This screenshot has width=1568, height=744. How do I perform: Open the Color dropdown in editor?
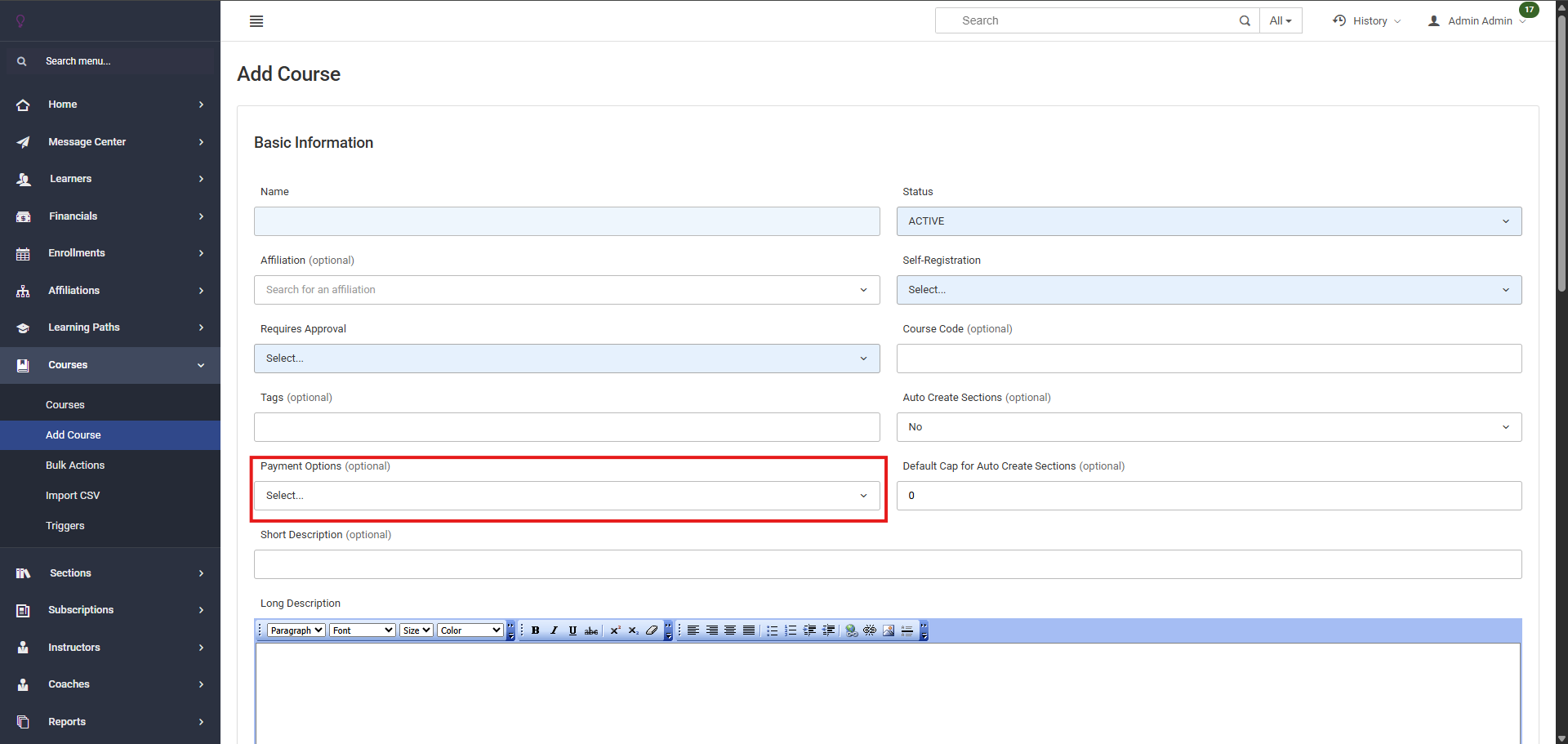tap(470, 630)
